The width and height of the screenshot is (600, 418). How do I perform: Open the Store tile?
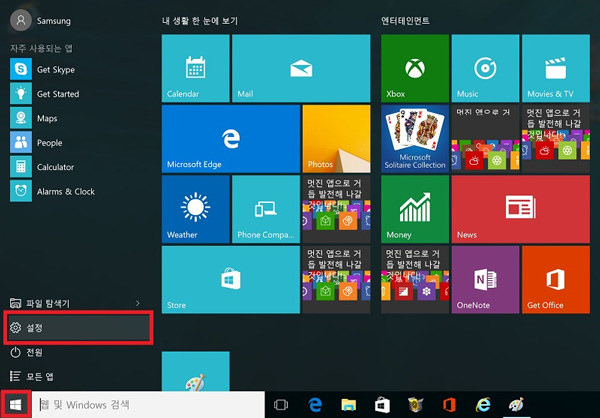[231, 279]
